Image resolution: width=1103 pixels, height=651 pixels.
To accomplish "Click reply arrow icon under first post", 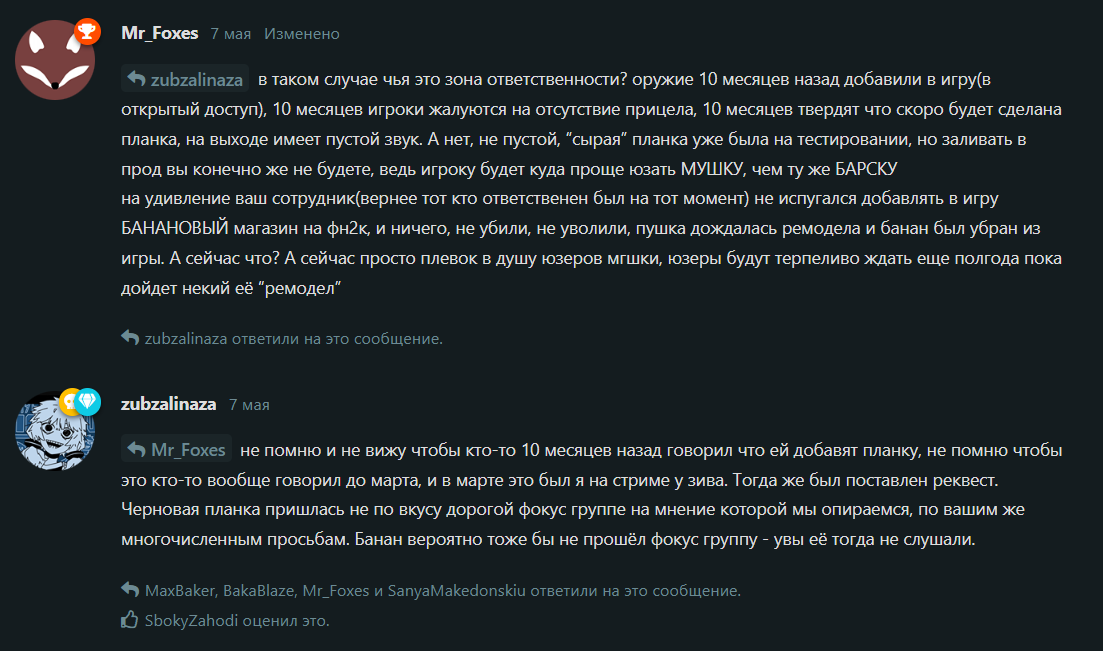I will 129,337.
